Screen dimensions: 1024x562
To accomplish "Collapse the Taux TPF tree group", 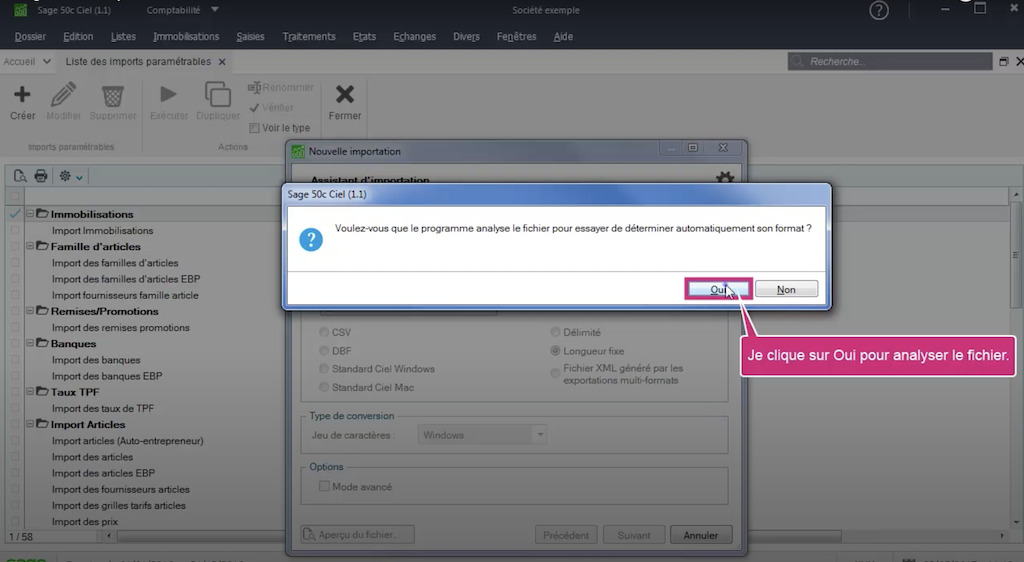I will click(x=30, y=392).
